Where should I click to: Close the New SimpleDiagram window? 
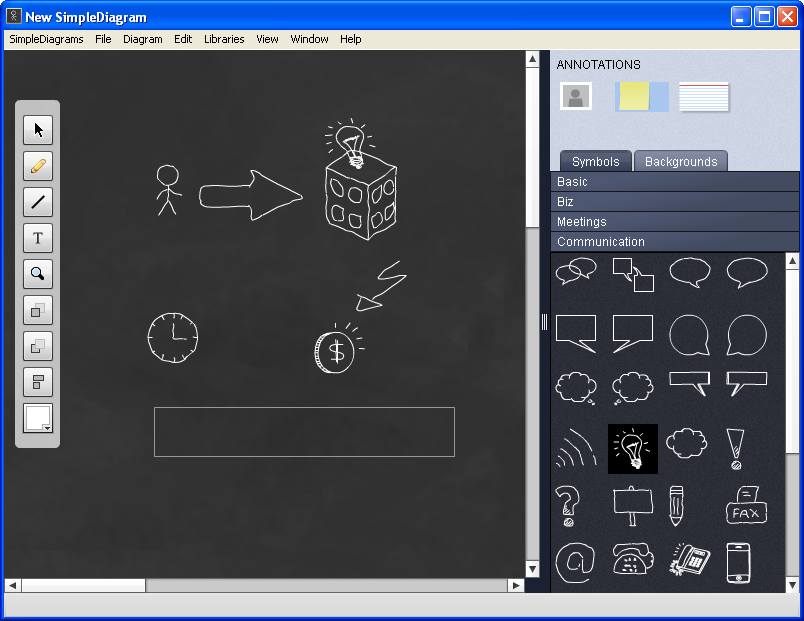click(787, 17)
